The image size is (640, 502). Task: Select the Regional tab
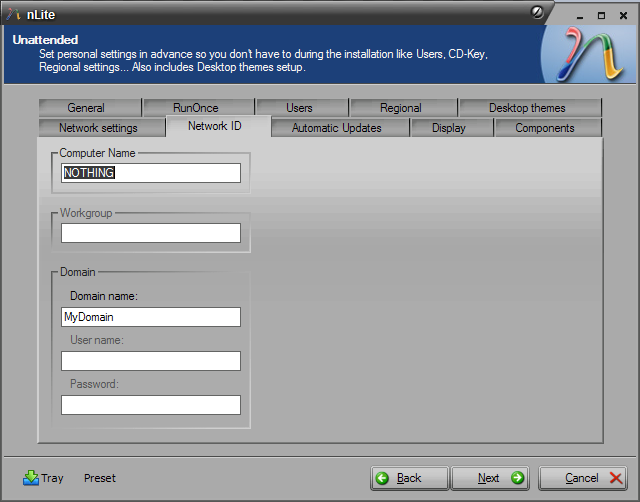point(403,108)
